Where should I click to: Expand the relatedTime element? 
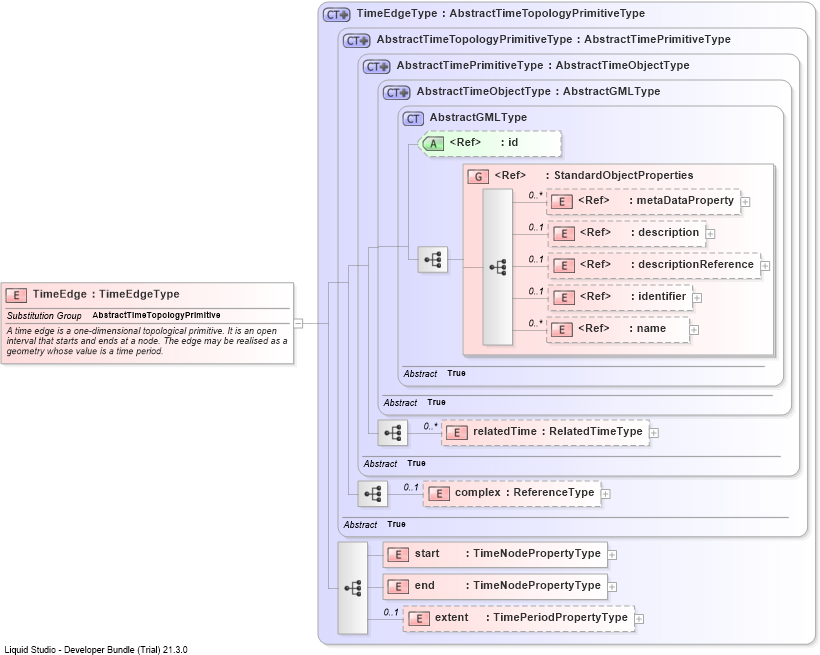pyautogui.click(x=654, y=433)
